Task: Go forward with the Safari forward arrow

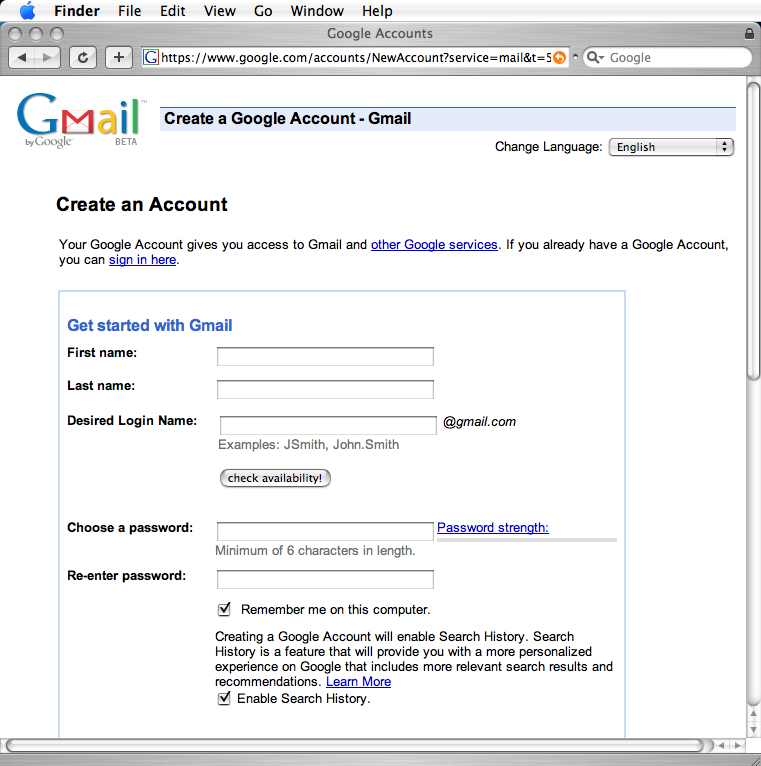Action: (x=47, y=58)
